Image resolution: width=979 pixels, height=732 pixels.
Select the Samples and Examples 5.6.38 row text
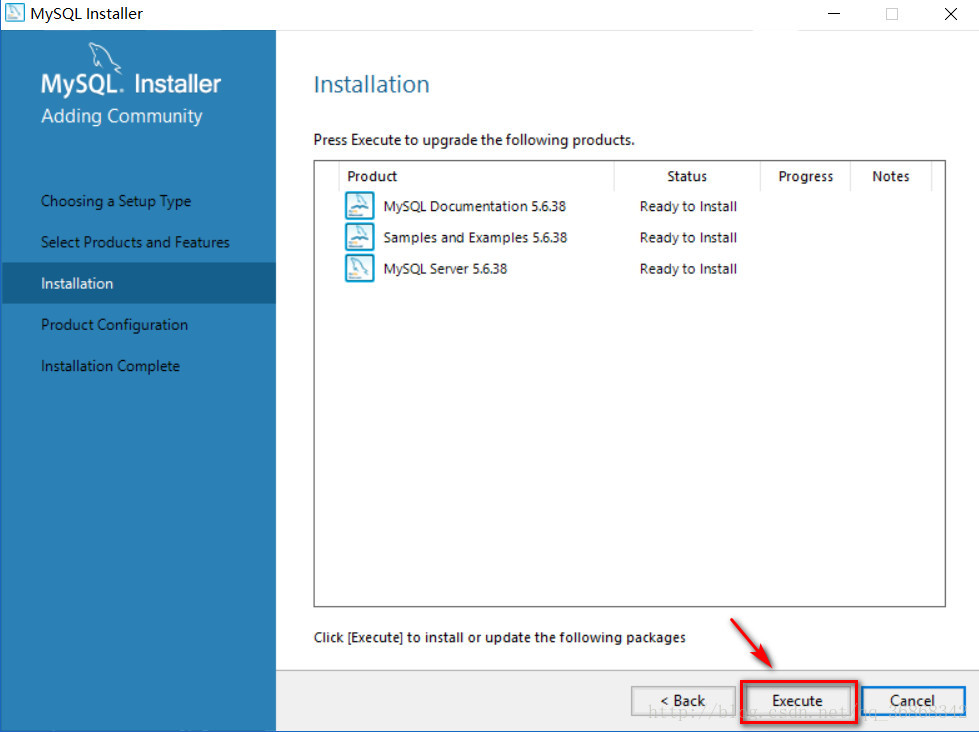click(475, 237)
